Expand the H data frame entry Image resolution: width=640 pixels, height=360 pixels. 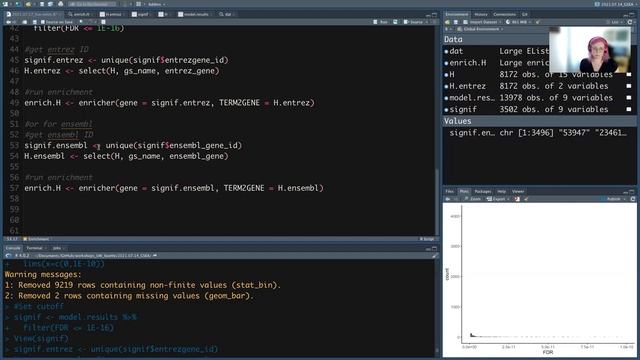point(447,75)
